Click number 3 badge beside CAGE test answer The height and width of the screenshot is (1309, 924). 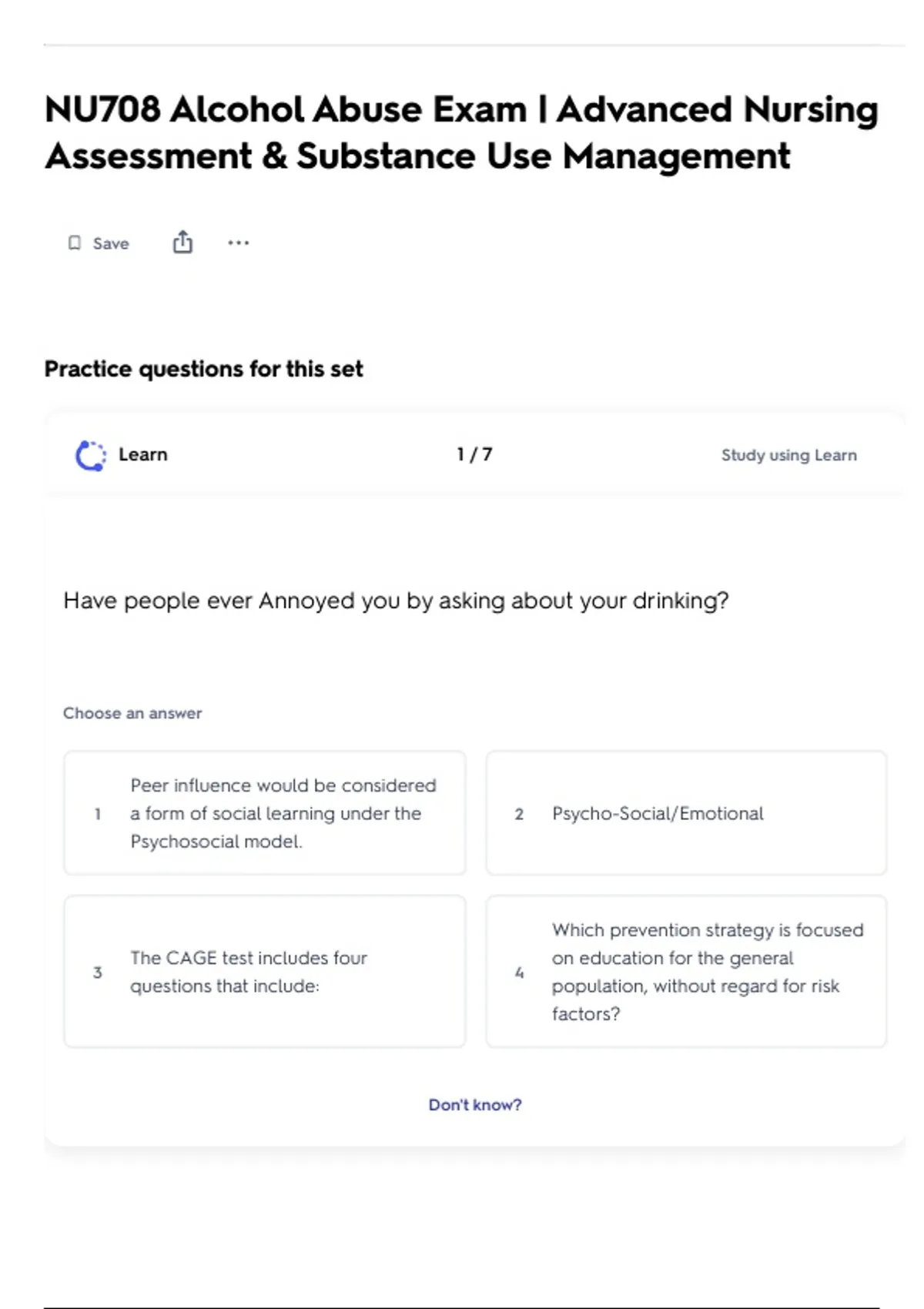click(98, 973)
